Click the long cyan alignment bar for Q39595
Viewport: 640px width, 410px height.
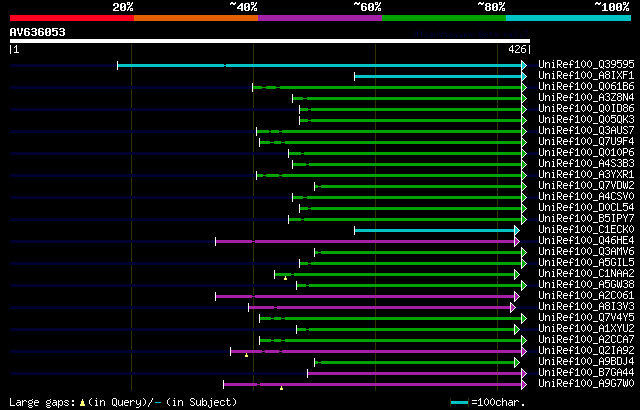tap(320, 65)
